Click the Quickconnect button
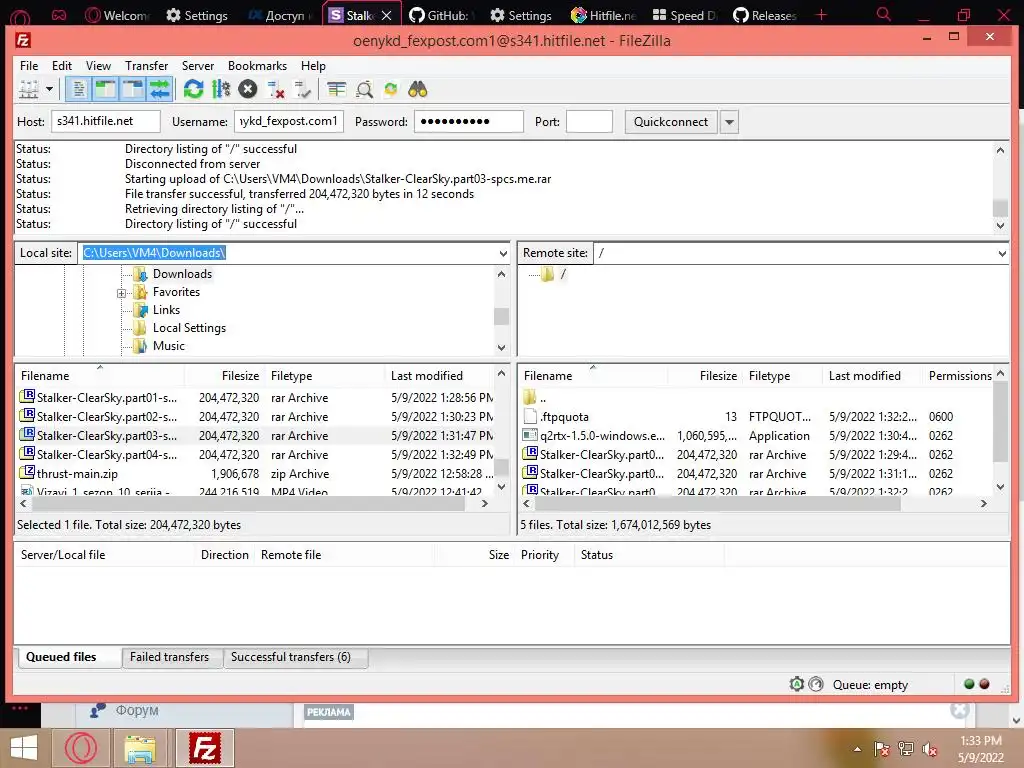Screen dimensions: 1024x768 pyautogui.click(x=671, y=121)
